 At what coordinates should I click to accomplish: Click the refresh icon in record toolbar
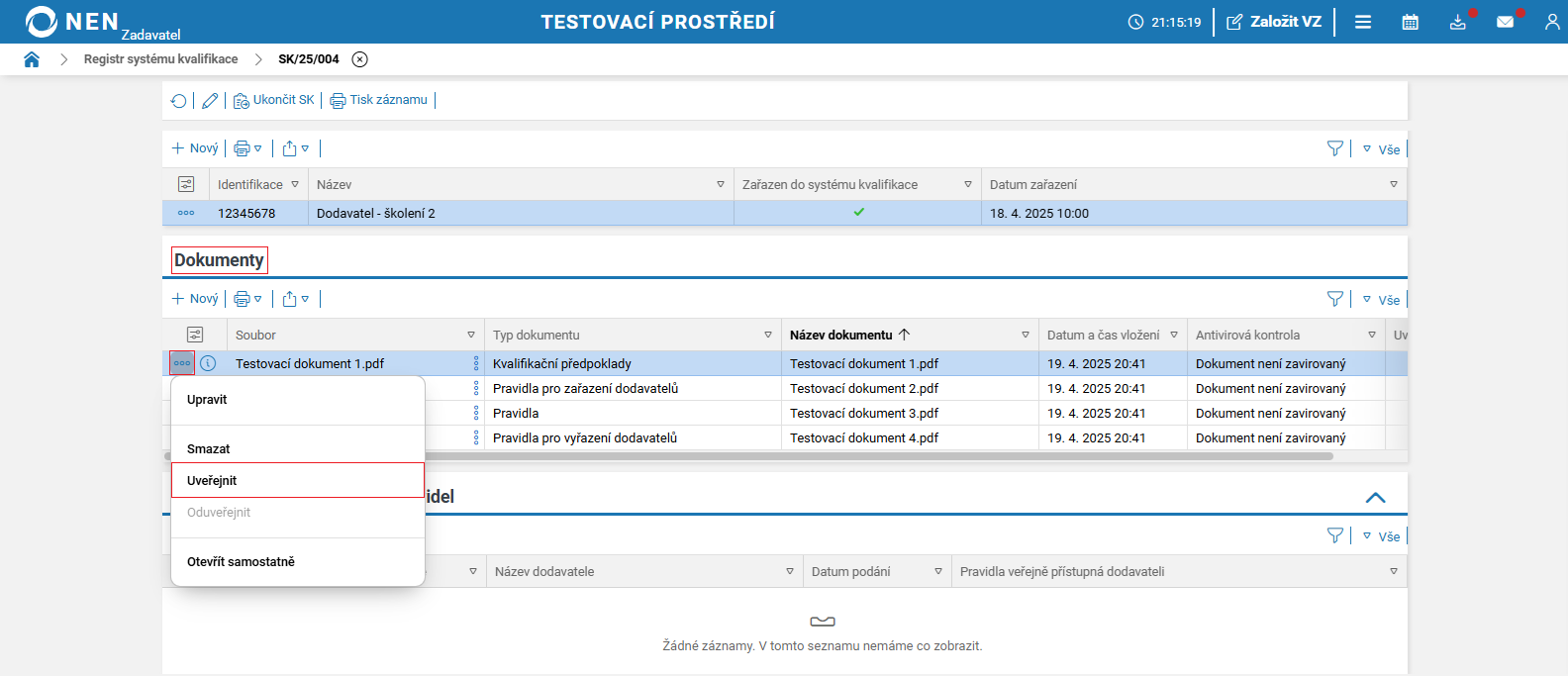pyautogui.click(x=179, y=100)
